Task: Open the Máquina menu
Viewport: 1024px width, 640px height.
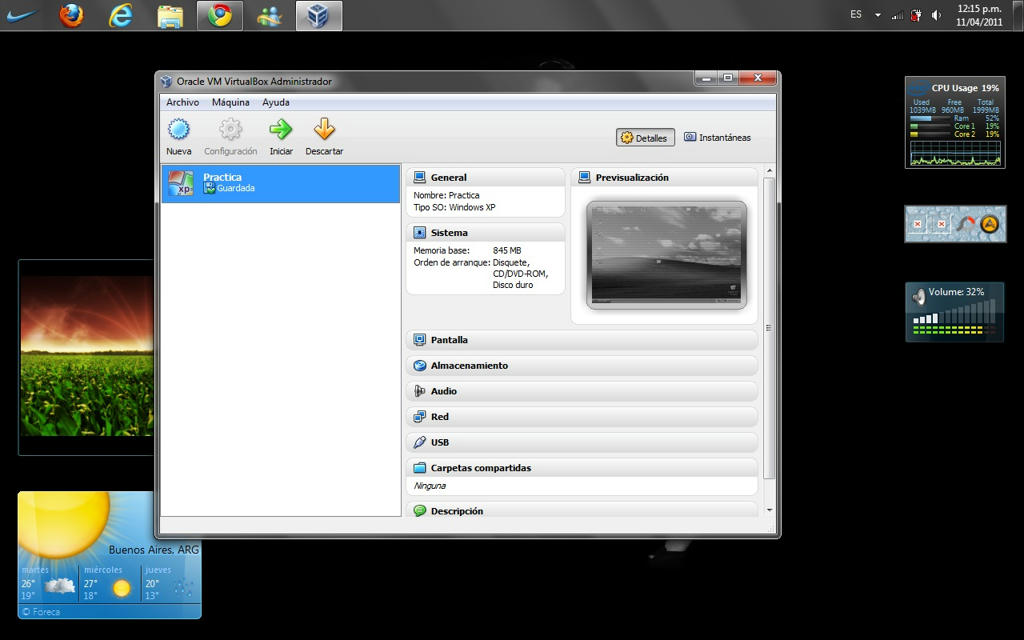Action: (x=231, y=103)
